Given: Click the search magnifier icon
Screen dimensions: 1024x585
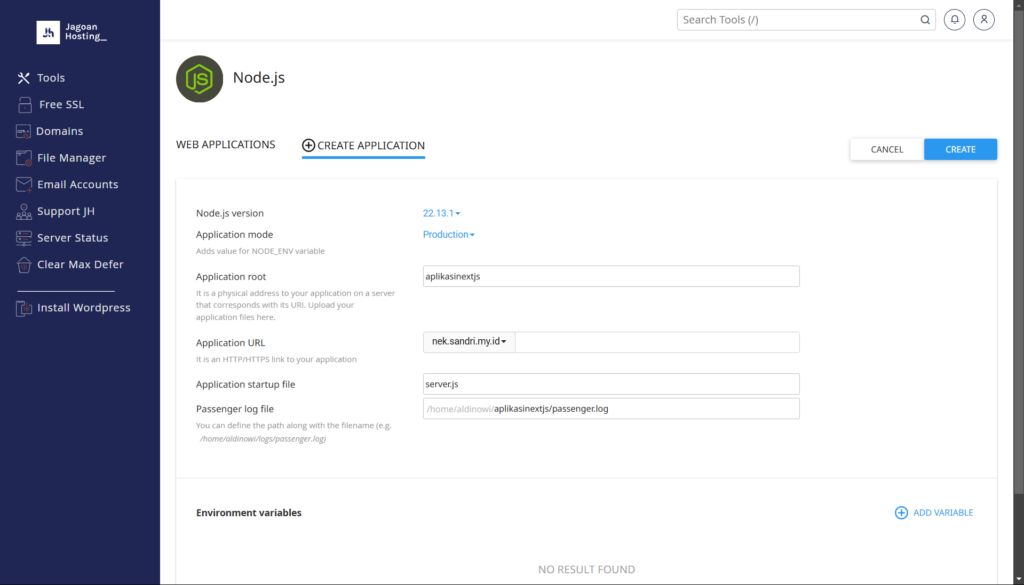Looking at the screenshot, I should pyautogui.click(x=925, y=20).
